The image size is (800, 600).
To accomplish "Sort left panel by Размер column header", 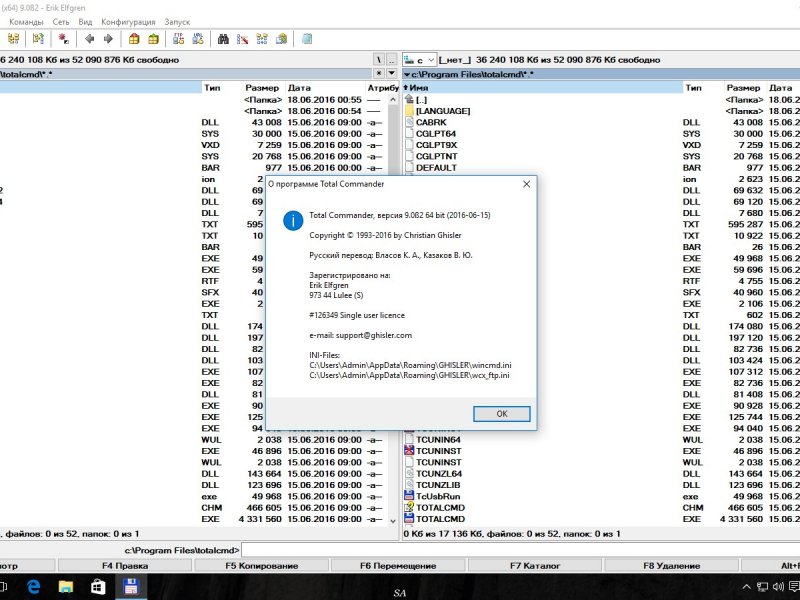I will click(x=262, y=88).
